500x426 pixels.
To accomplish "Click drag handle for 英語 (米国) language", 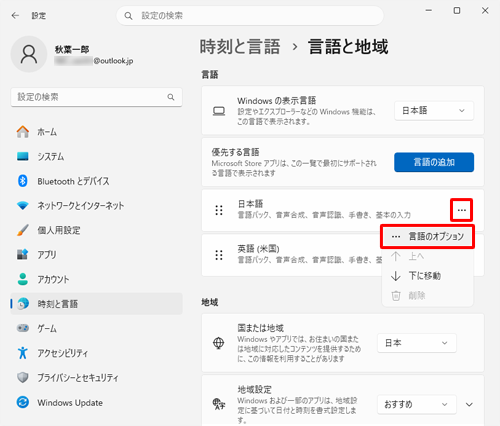I will point(219,255).
